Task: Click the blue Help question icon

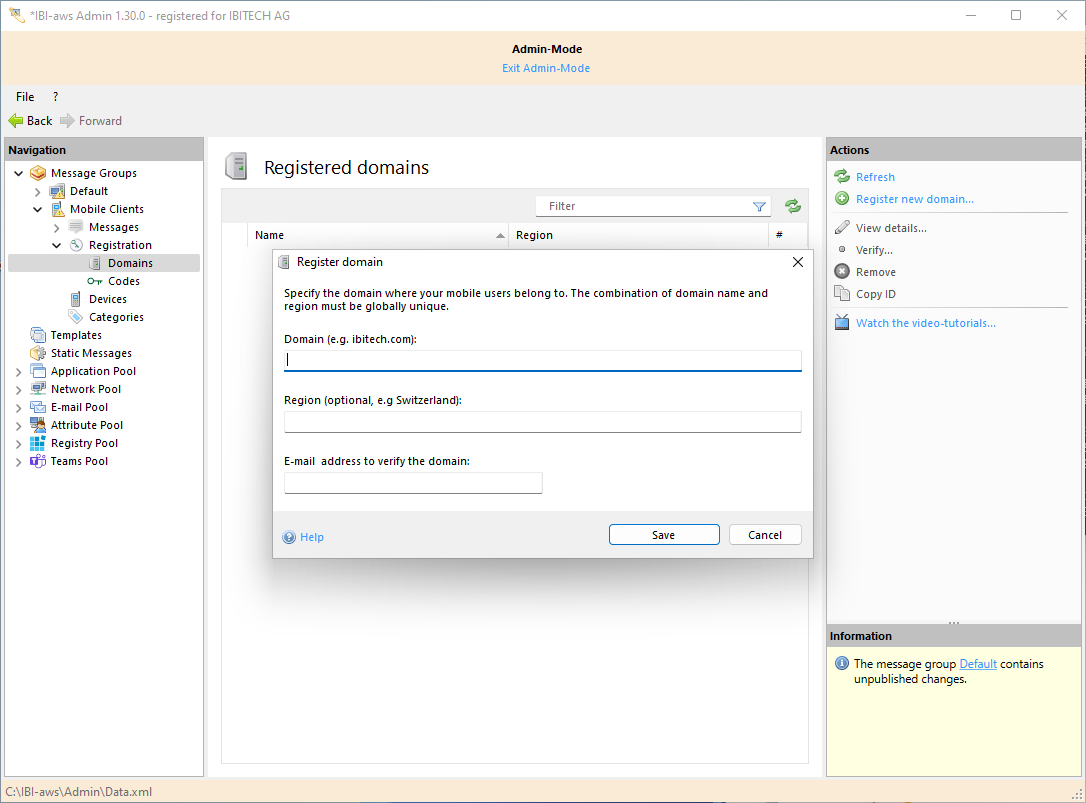Action: point(290,537)
